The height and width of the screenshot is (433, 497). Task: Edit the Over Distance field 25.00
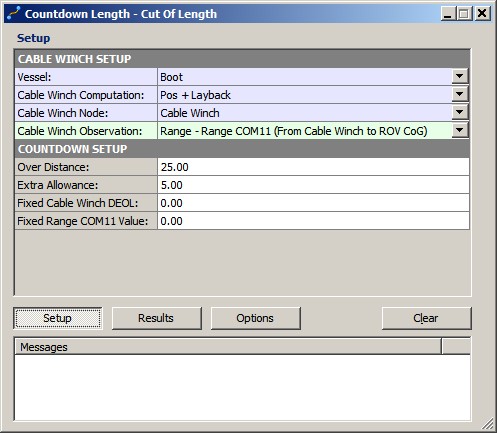313,167
